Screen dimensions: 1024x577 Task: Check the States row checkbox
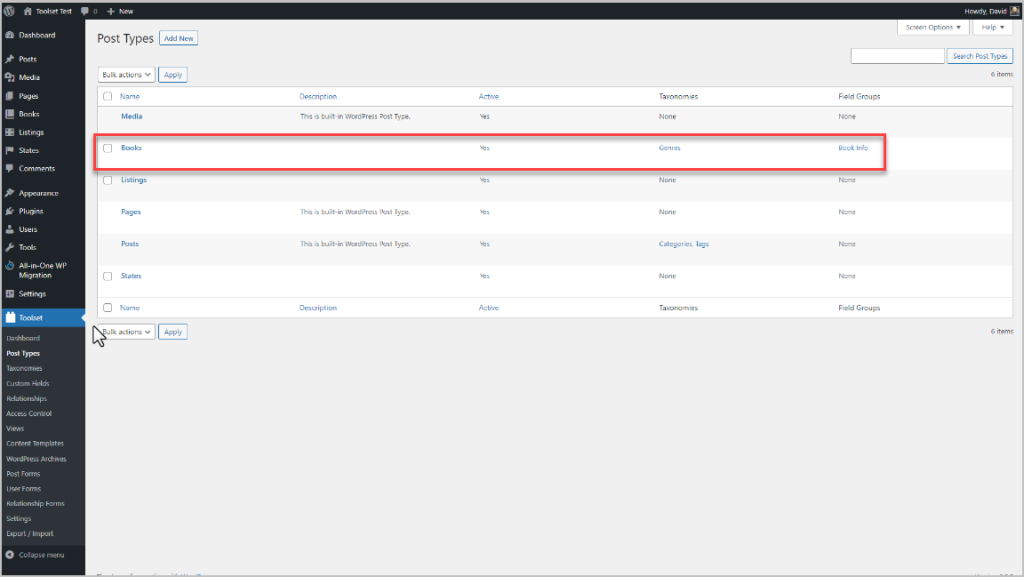108,276
